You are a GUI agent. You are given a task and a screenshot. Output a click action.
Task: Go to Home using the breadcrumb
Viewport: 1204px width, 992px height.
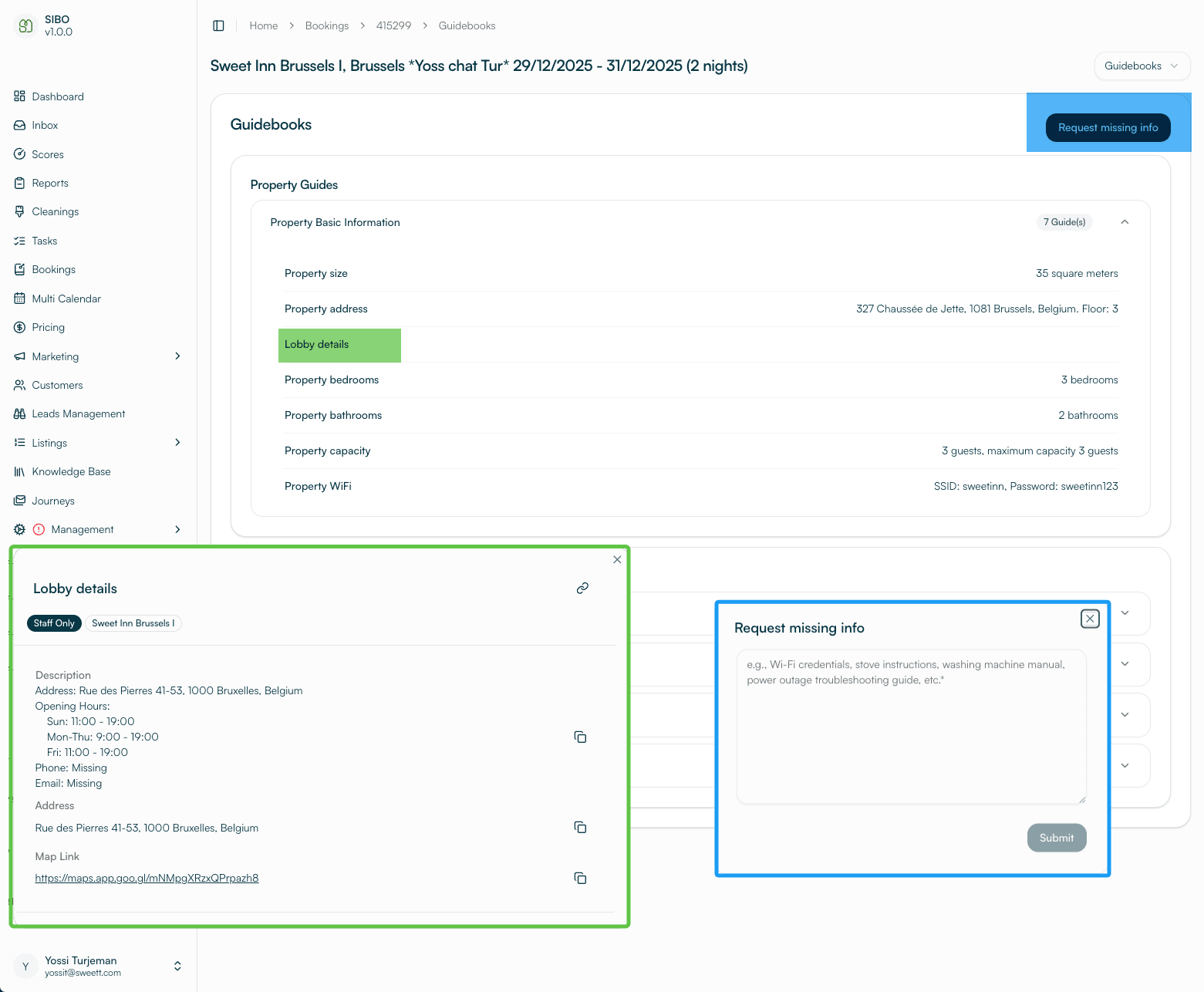point(263,25)
